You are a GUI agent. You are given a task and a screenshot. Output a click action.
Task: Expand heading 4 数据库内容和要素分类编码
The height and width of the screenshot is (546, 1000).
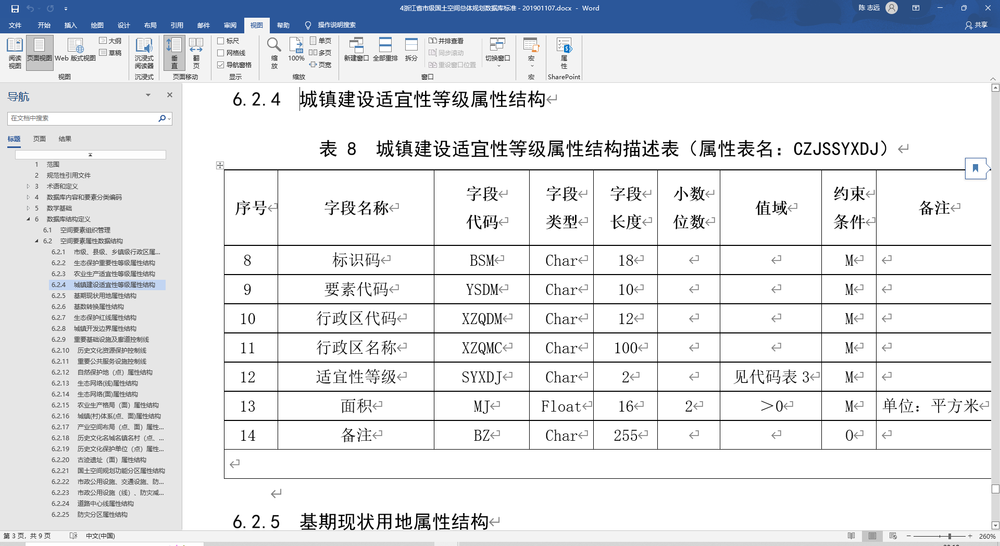28,197
